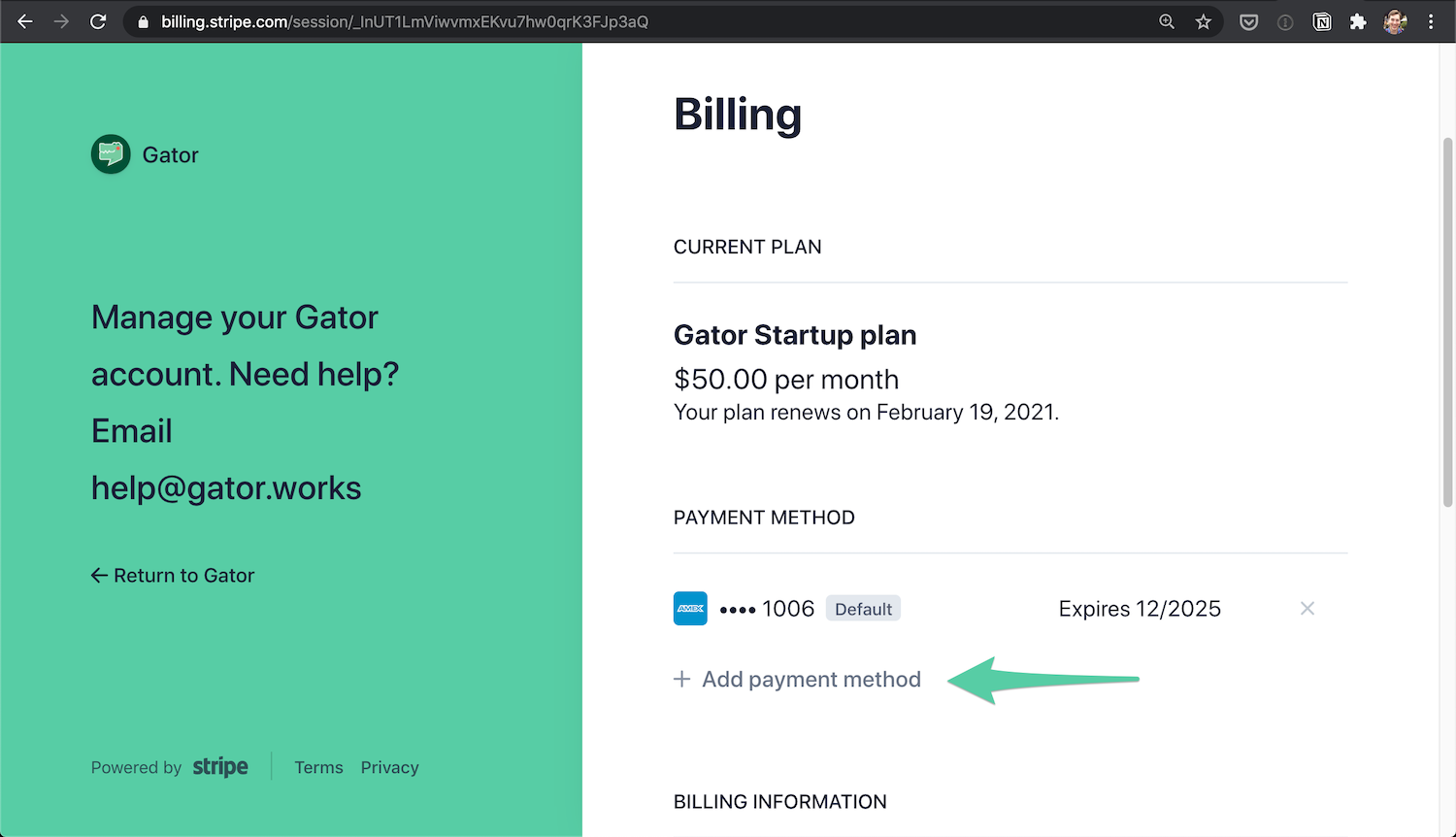Click the site info lock icon
Viewport: 1456px width, 837px height.
(144, 21)
